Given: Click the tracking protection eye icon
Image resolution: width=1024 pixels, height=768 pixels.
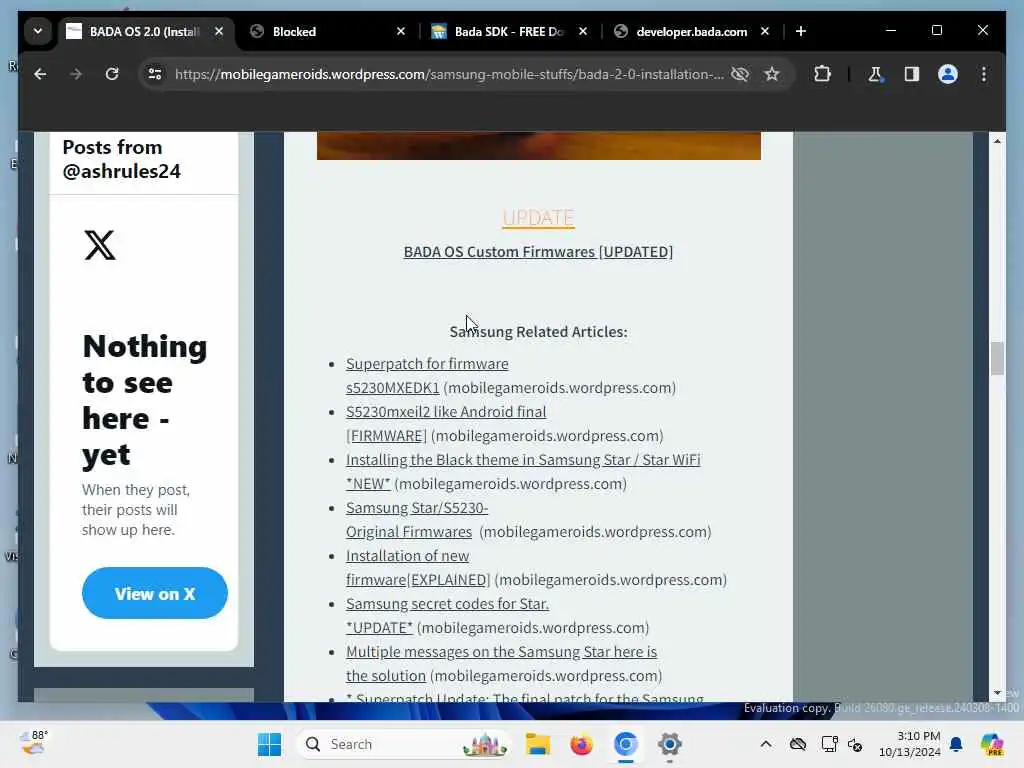Looking at the screenshot, I should [x=740, y=74].
